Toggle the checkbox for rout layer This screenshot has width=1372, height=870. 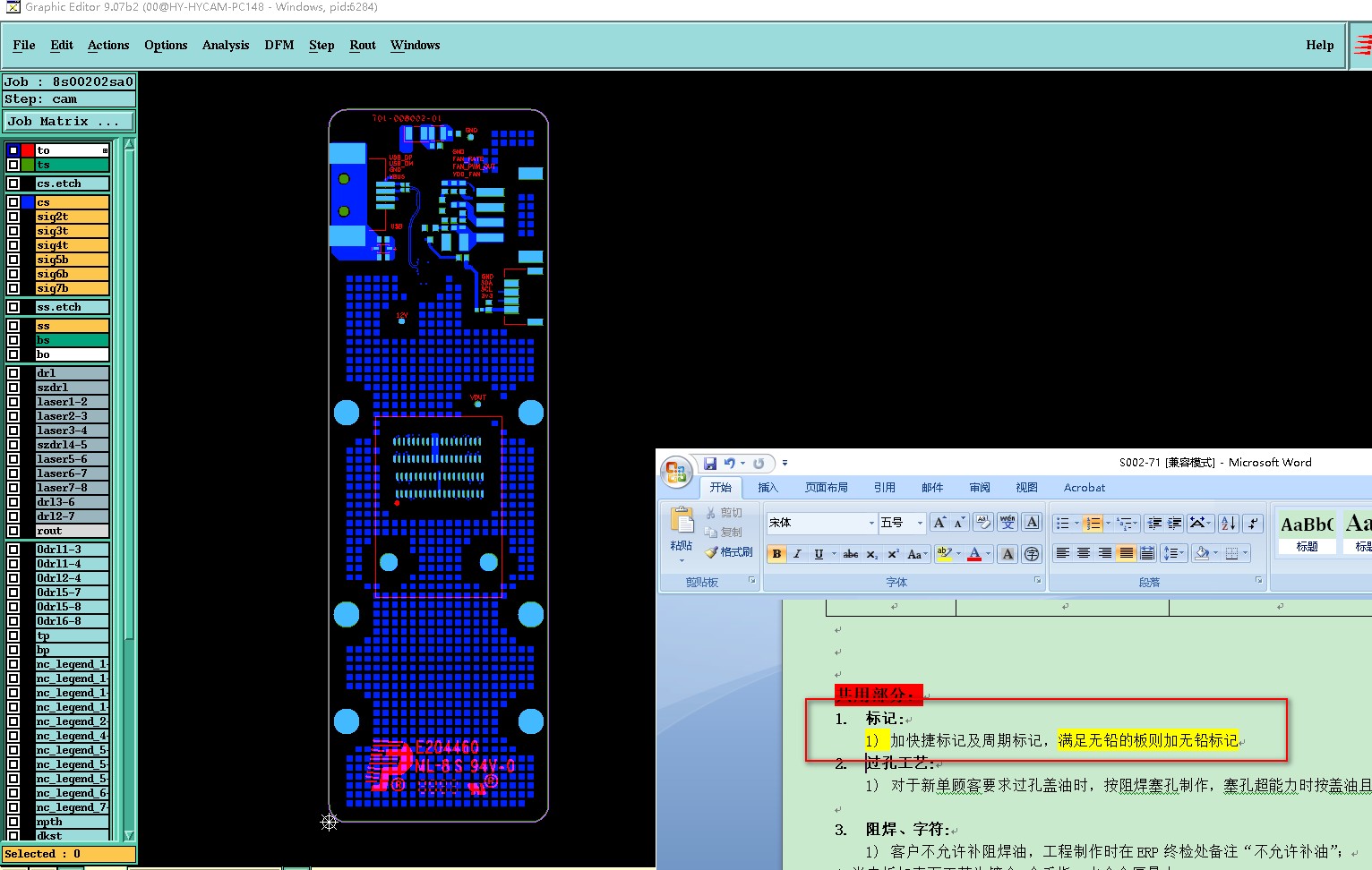click(13, 531)
